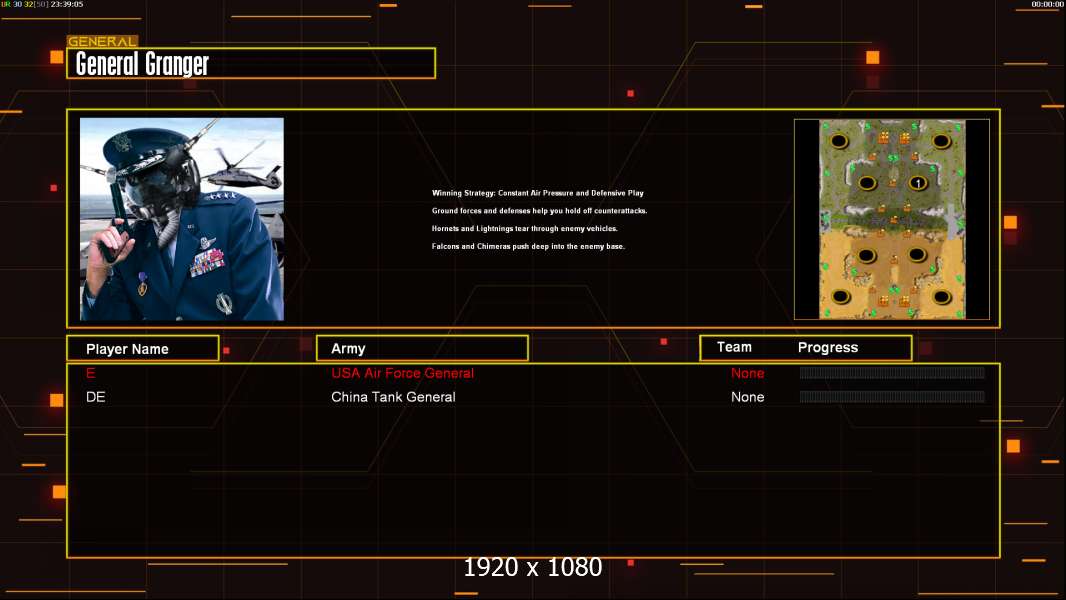Click the Team column label
1066x600 pixels.
pos(734,347)
